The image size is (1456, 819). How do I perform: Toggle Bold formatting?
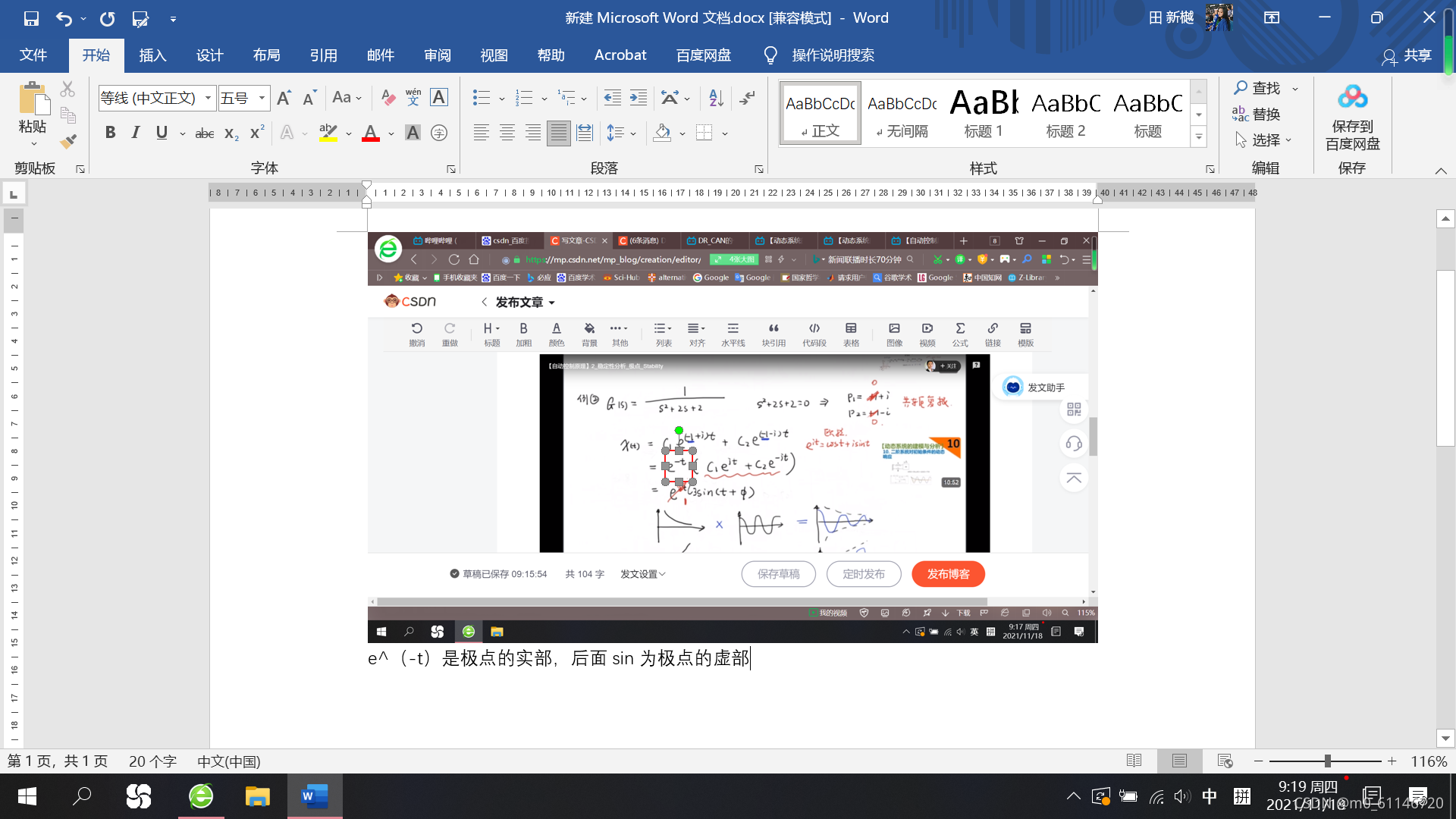pos(111,133)
